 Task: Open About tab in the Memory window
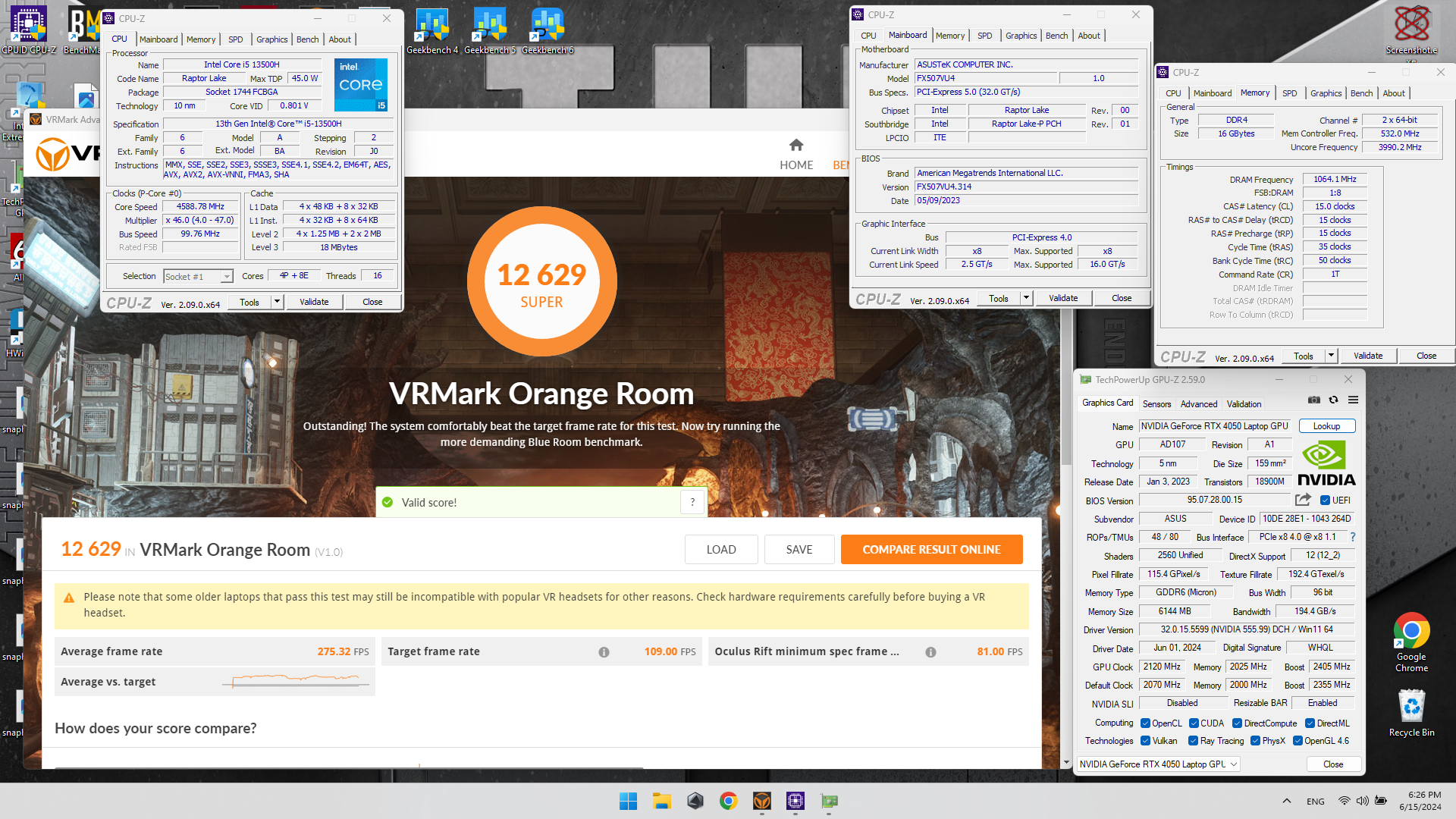(x=1394, y=93)
